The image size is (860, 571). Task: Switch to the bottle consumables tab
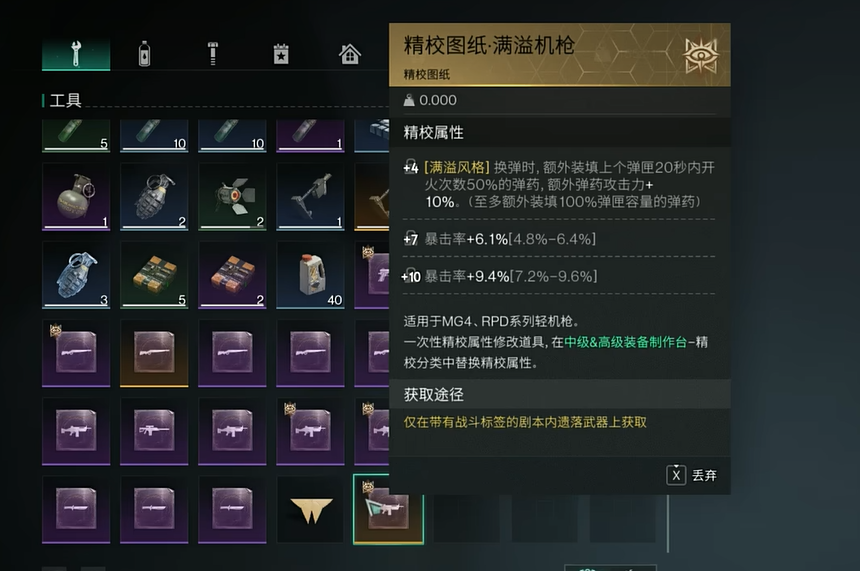pyautogui.click(x=144, y=54)
